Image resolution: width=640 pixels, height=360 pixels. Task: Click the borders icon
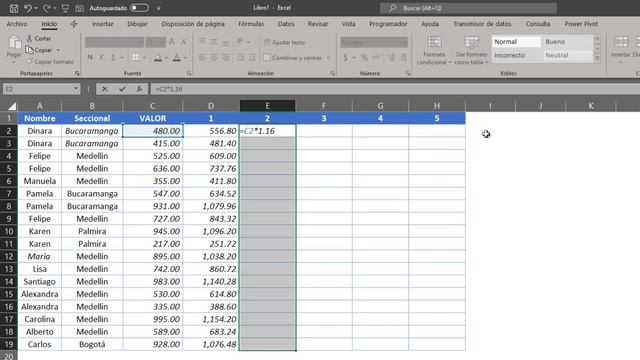136,58
